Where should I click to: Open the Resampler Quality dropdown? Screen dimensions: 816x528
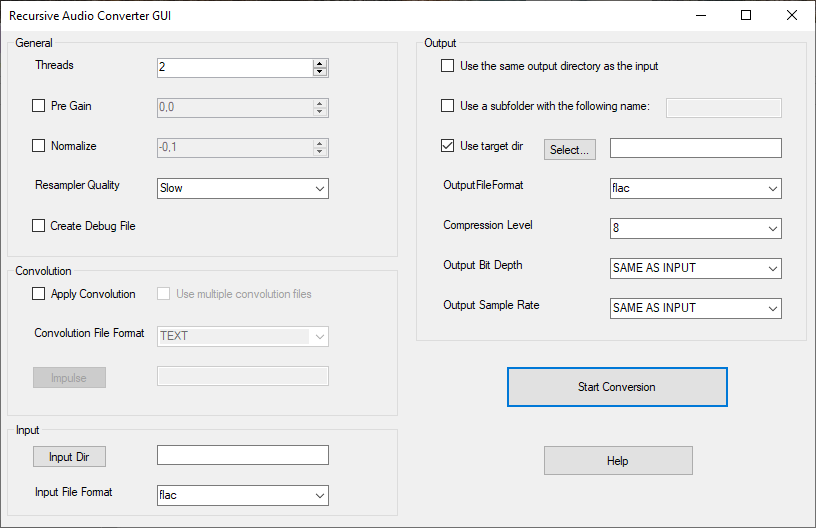(x=243, y=188)
